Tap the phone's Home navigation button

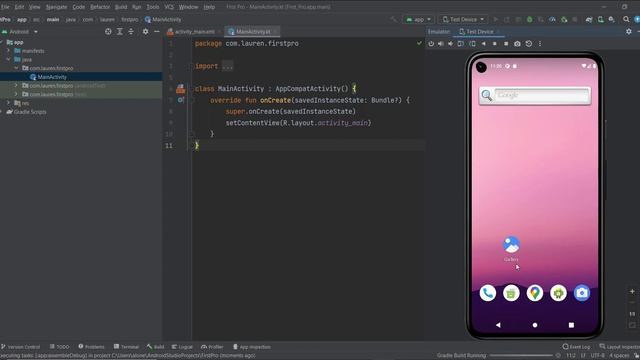(535, 325)
